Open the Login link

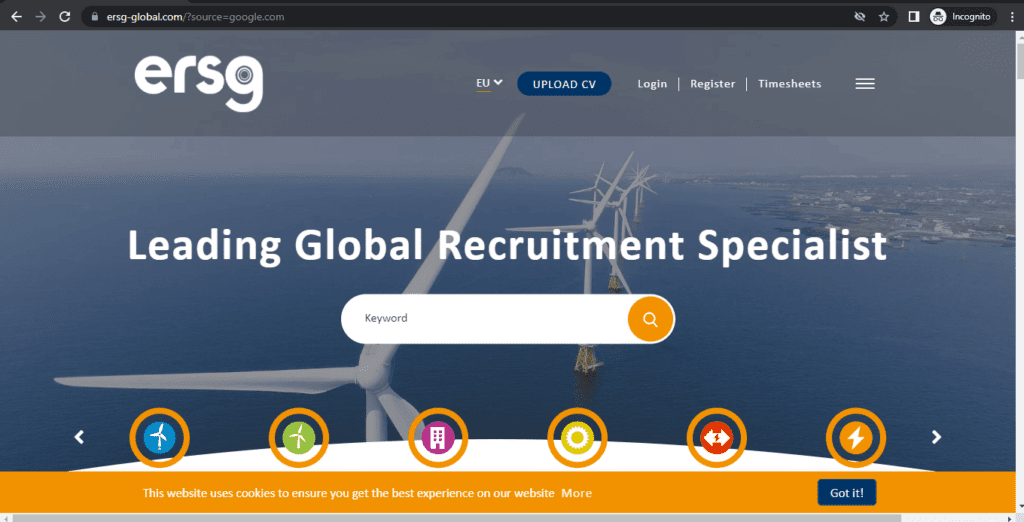652,84
